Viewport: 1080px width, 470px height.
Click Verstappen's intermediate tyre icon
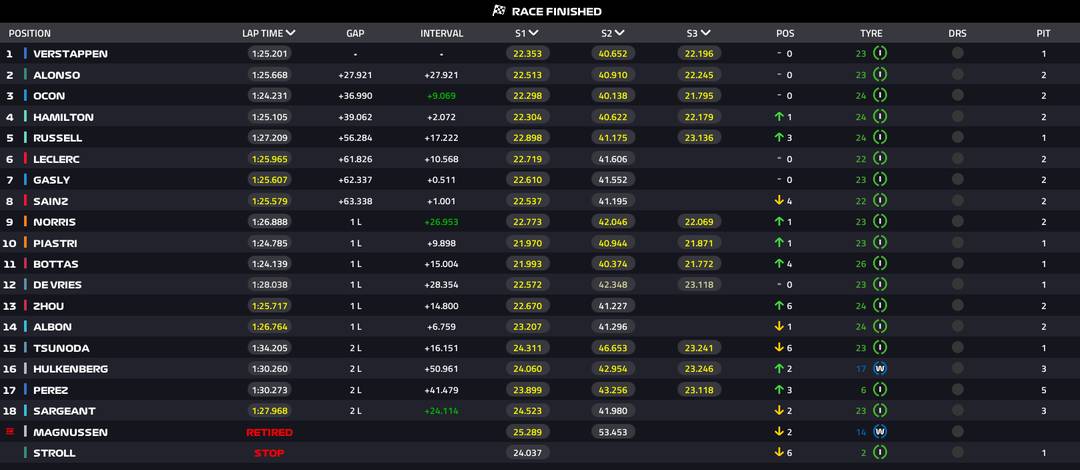click(x=880, y=53)
